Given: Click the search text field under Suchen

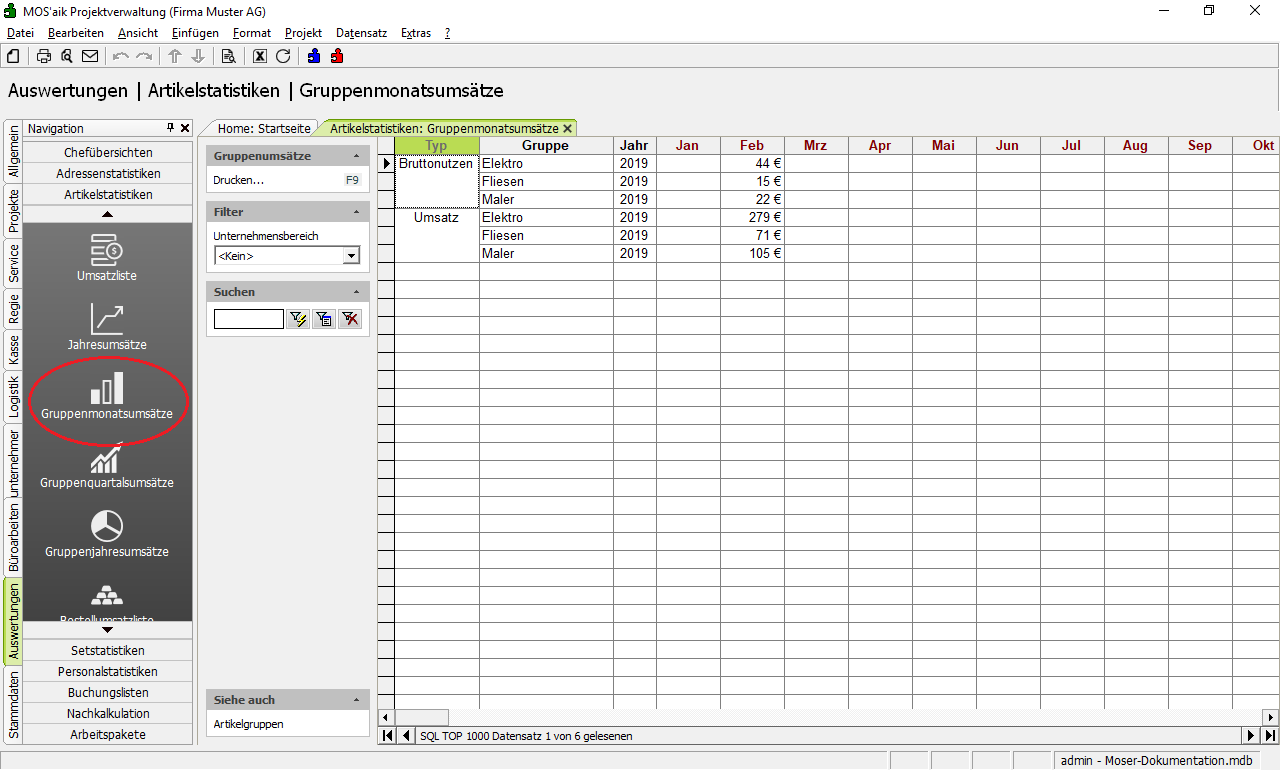Looking at the screenshot, I should [248, 319].
